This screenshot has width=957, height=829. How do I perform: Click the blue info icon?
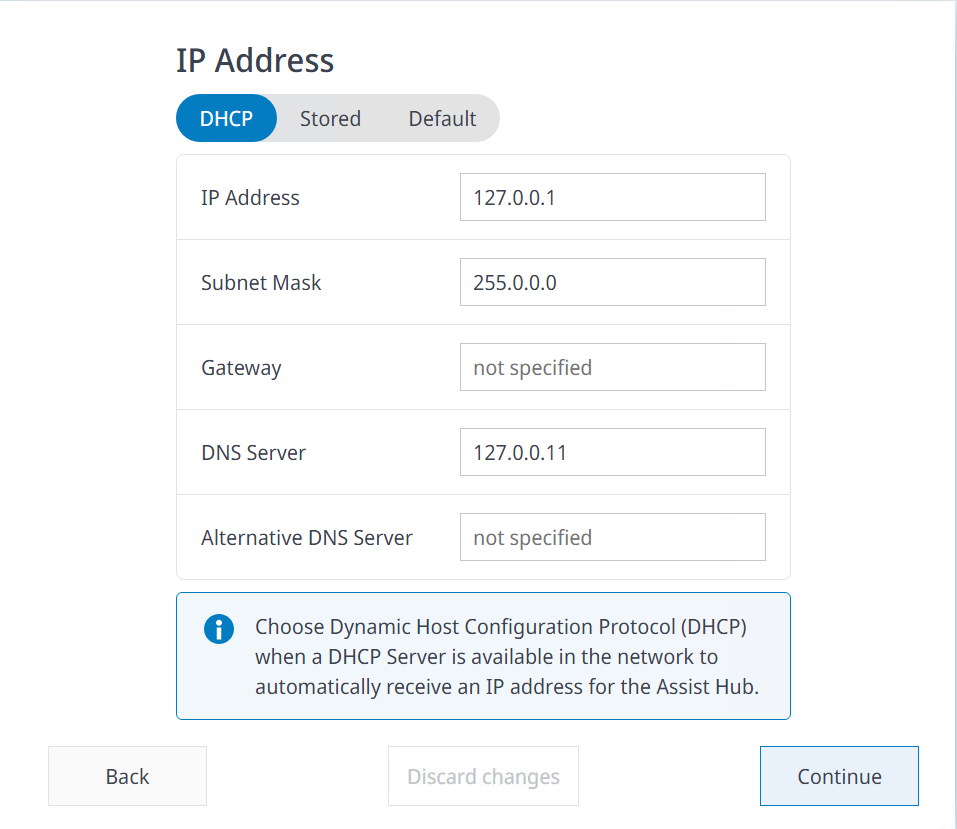[218, 629]
